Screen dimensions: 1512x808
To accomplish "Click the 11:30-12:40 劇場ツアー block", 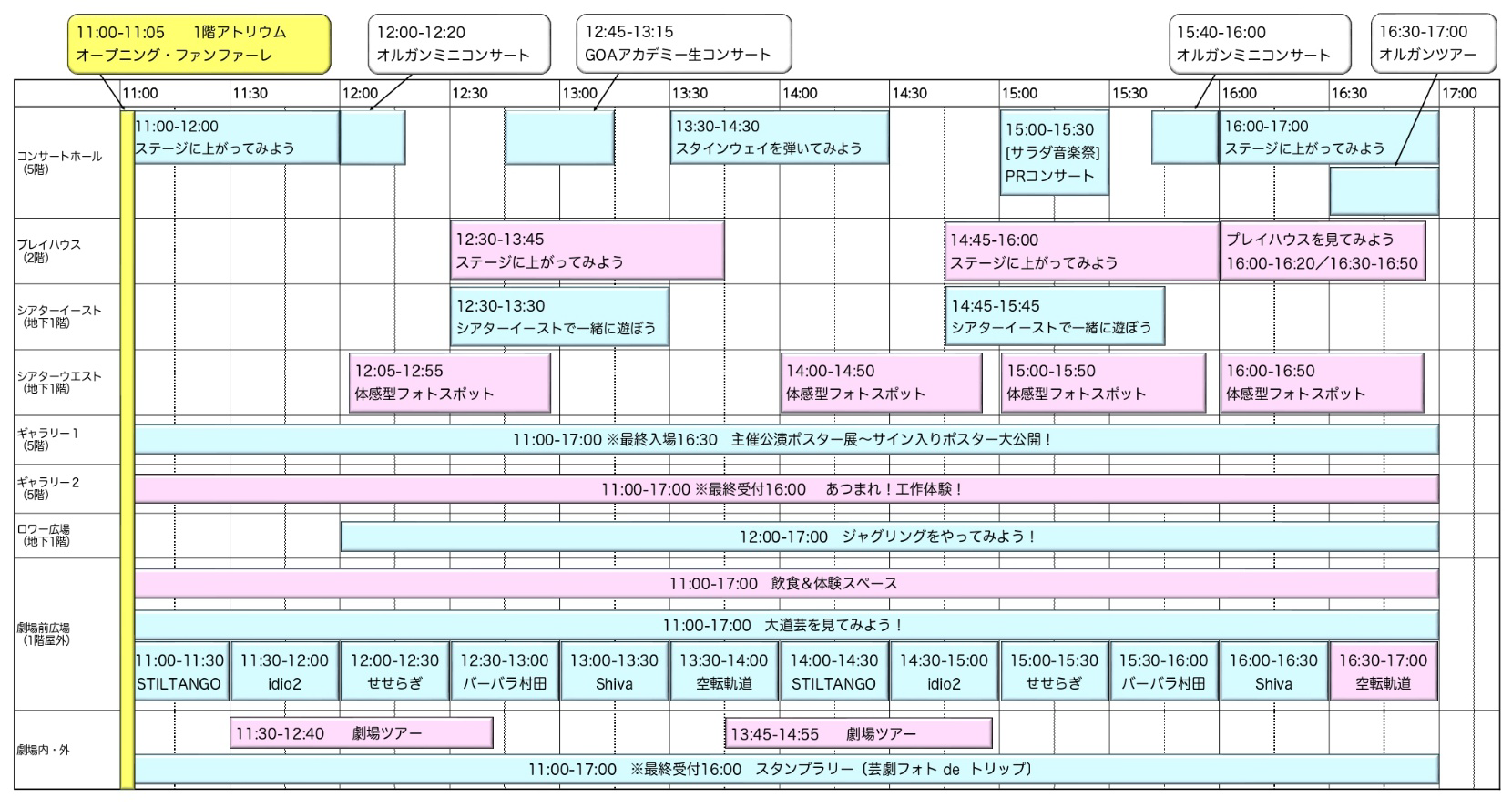I will [362, 733].
